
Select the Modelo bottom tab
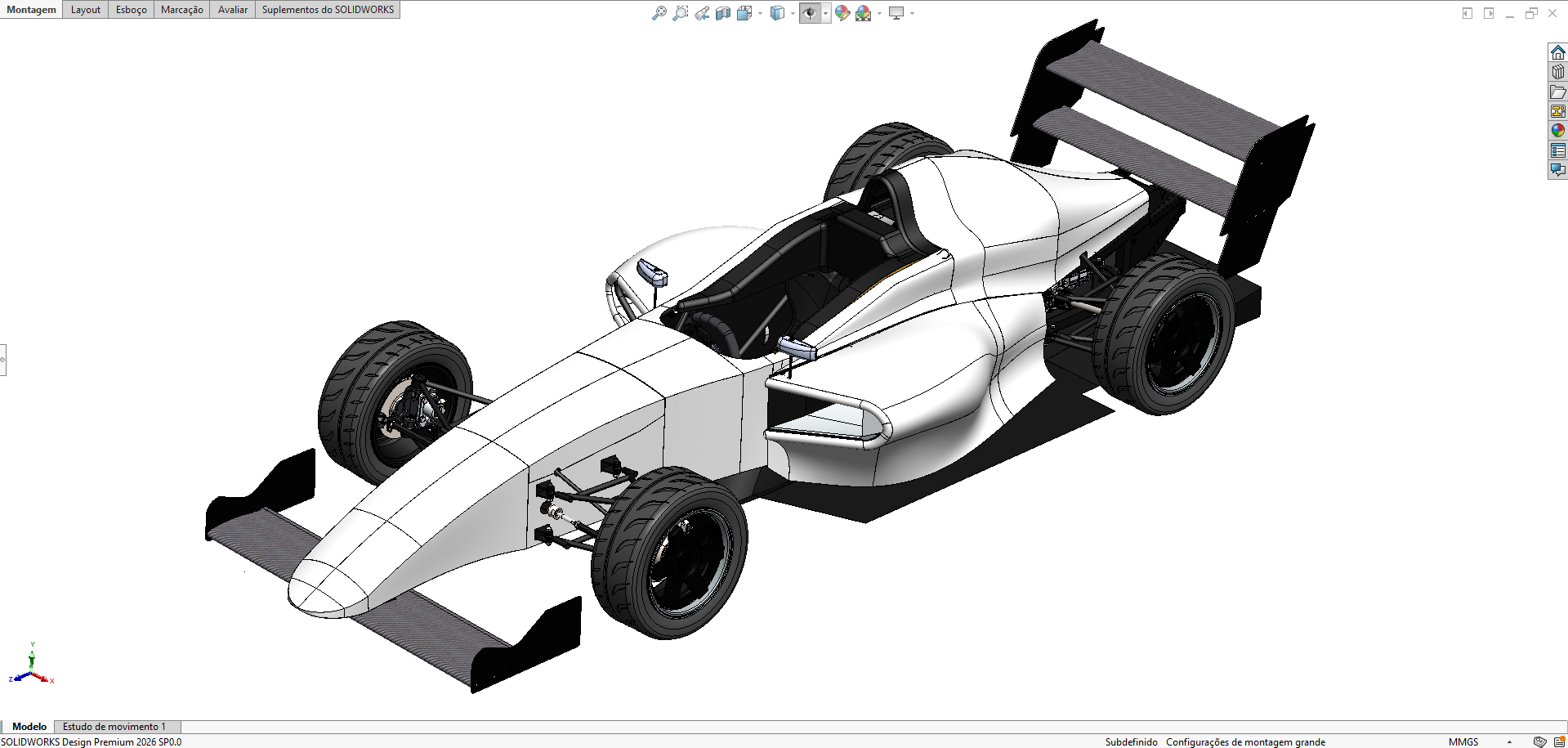(29, 726)
